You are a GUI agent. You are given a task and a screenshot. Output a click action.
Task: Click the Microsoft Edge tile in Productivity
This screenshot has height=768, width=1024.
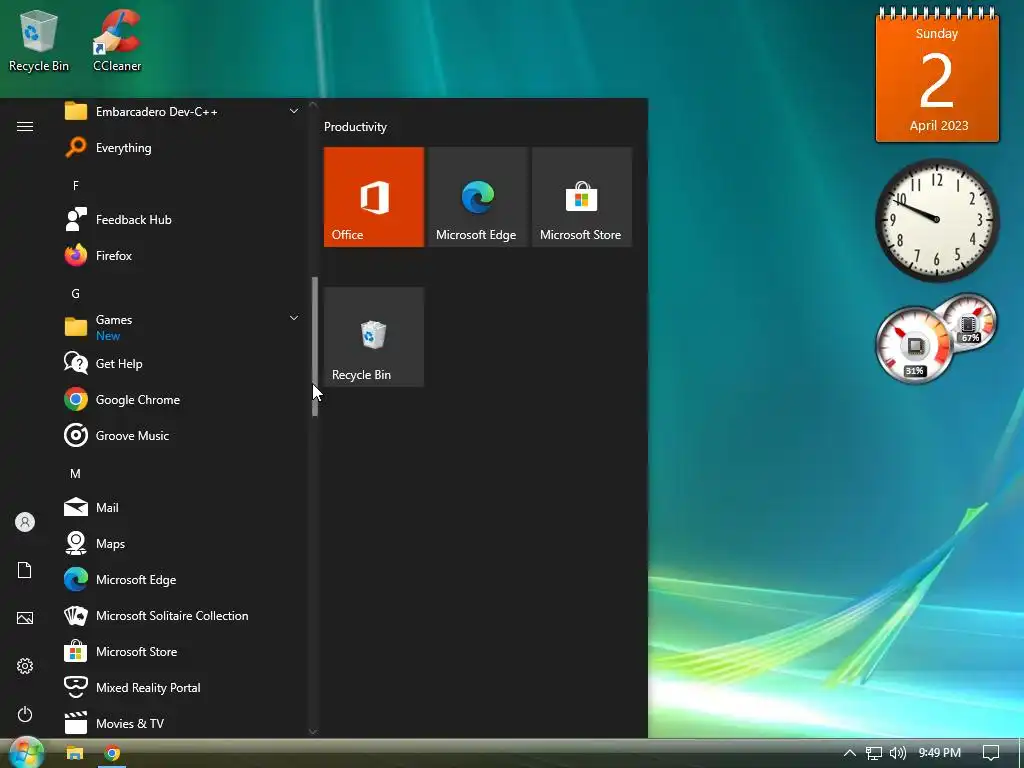[477, 197]
